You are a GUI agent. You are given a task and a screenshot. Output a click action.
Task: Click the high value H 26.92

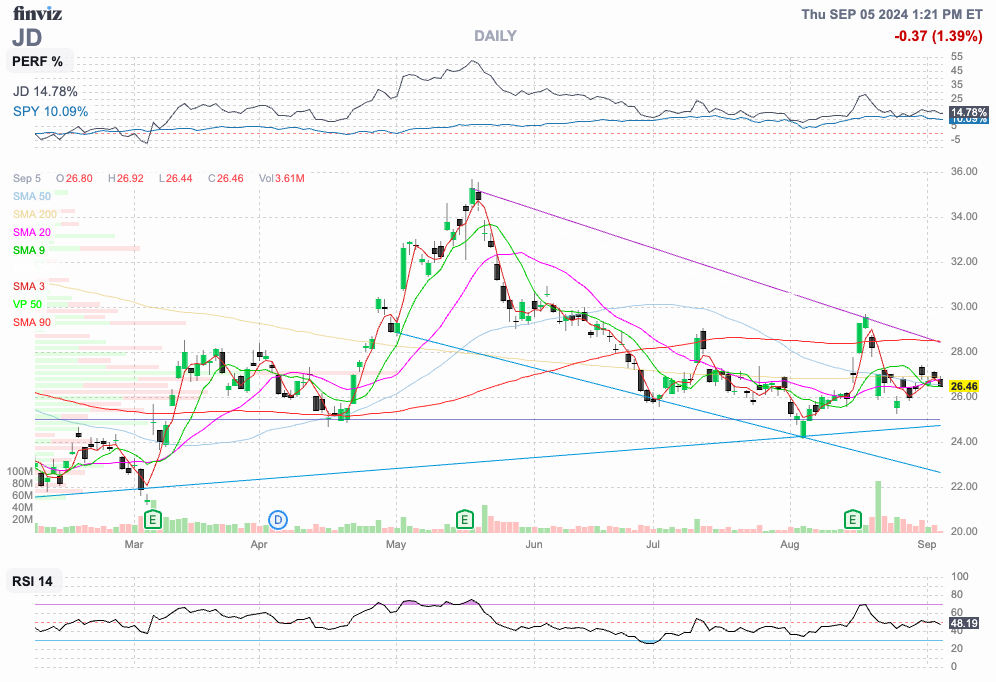pos(126,178)
